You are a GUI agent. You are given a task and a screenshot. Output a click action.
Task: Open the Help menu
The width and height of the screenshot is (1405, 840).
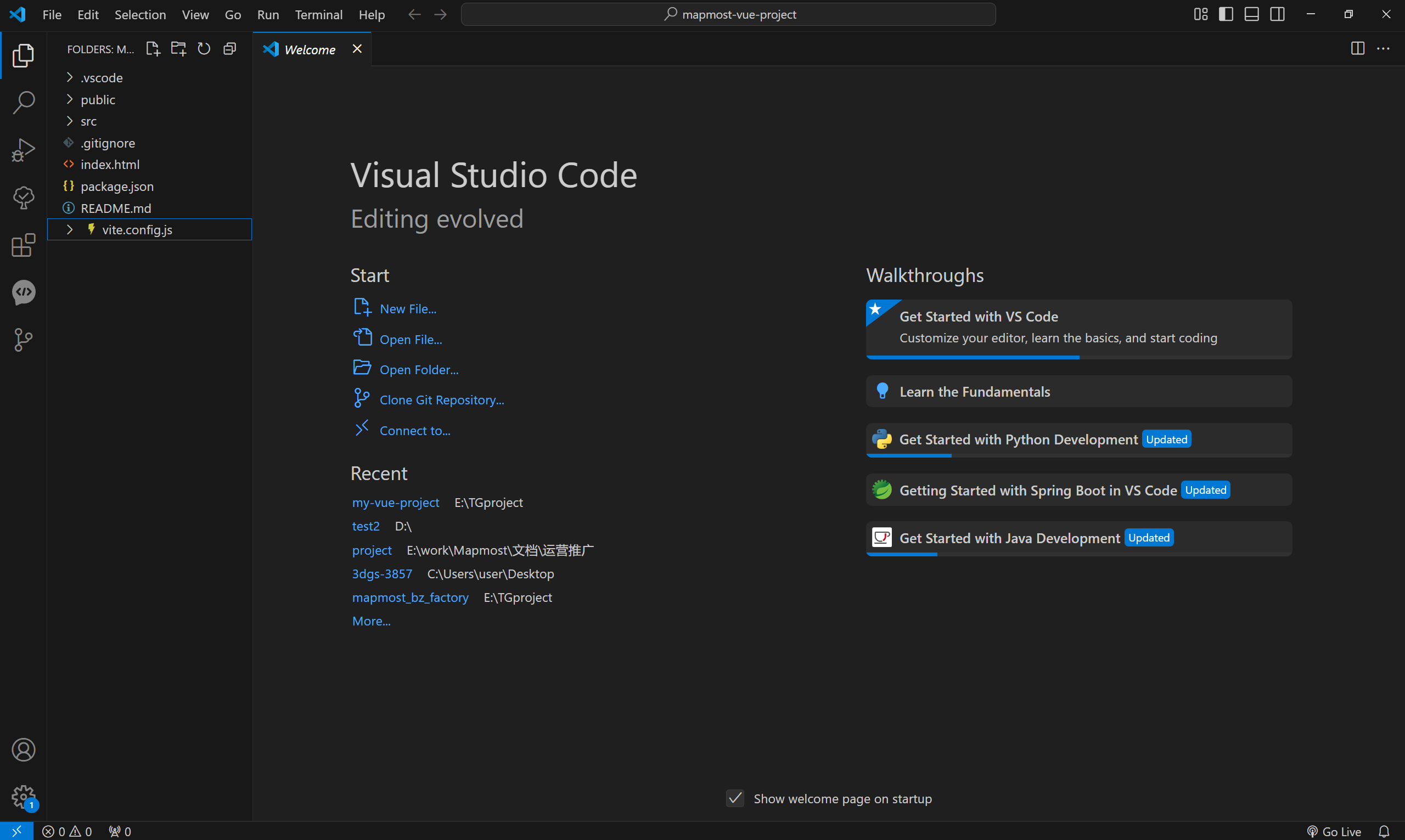(x=372, y=15)
